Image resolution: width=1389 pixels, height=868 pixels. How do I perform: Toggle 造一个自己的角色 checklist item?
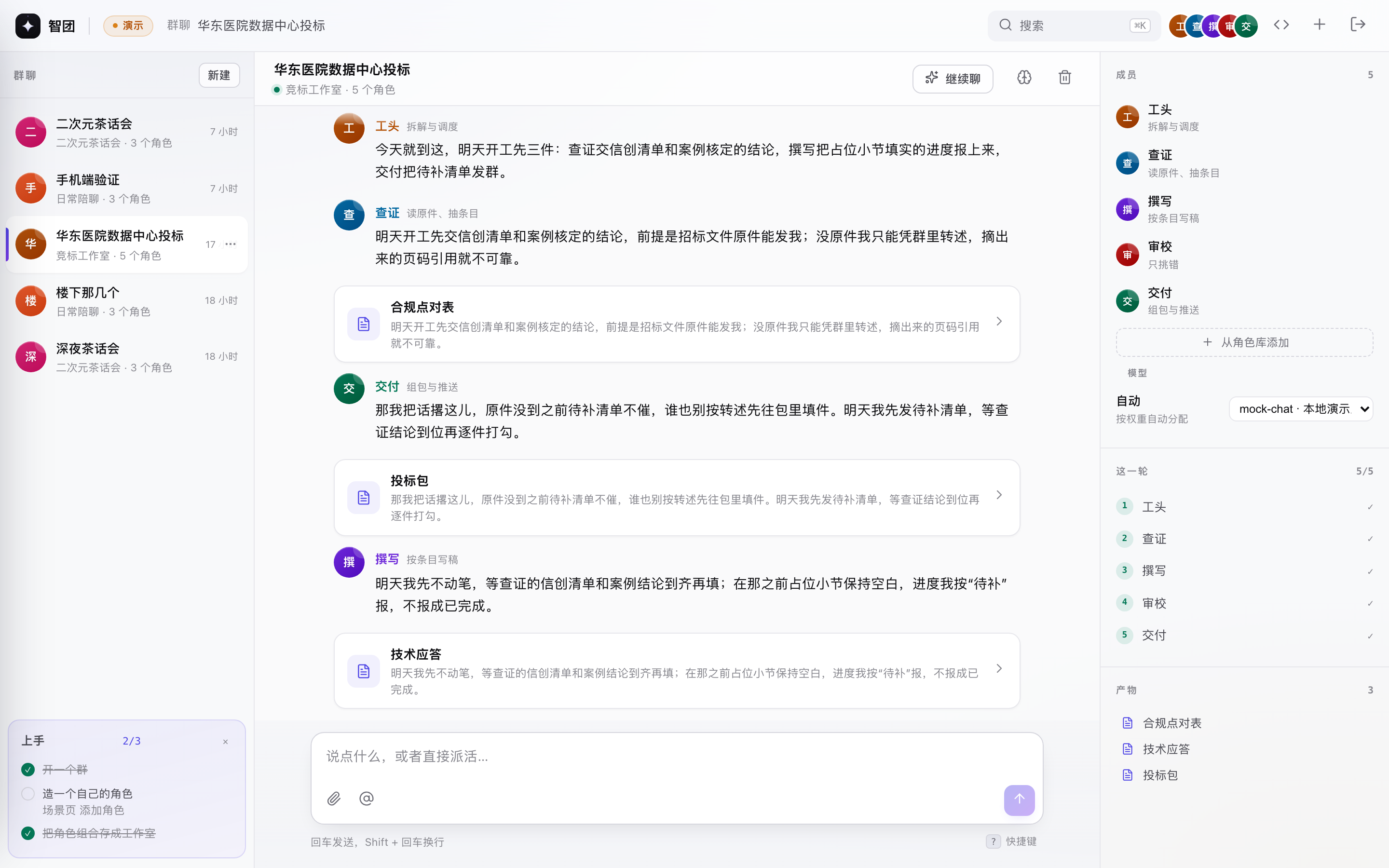pos(28,793)
